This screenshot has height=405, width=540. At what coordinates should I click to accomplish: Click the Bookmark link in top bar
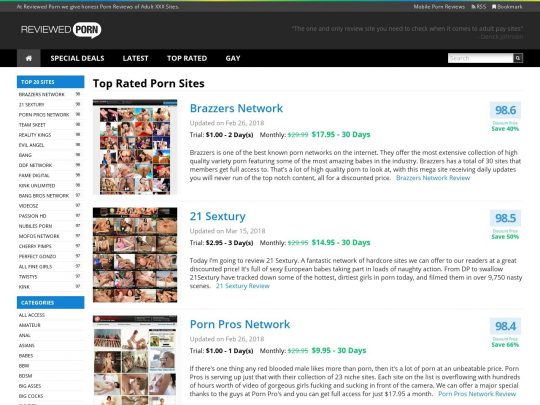coord(507,7)
